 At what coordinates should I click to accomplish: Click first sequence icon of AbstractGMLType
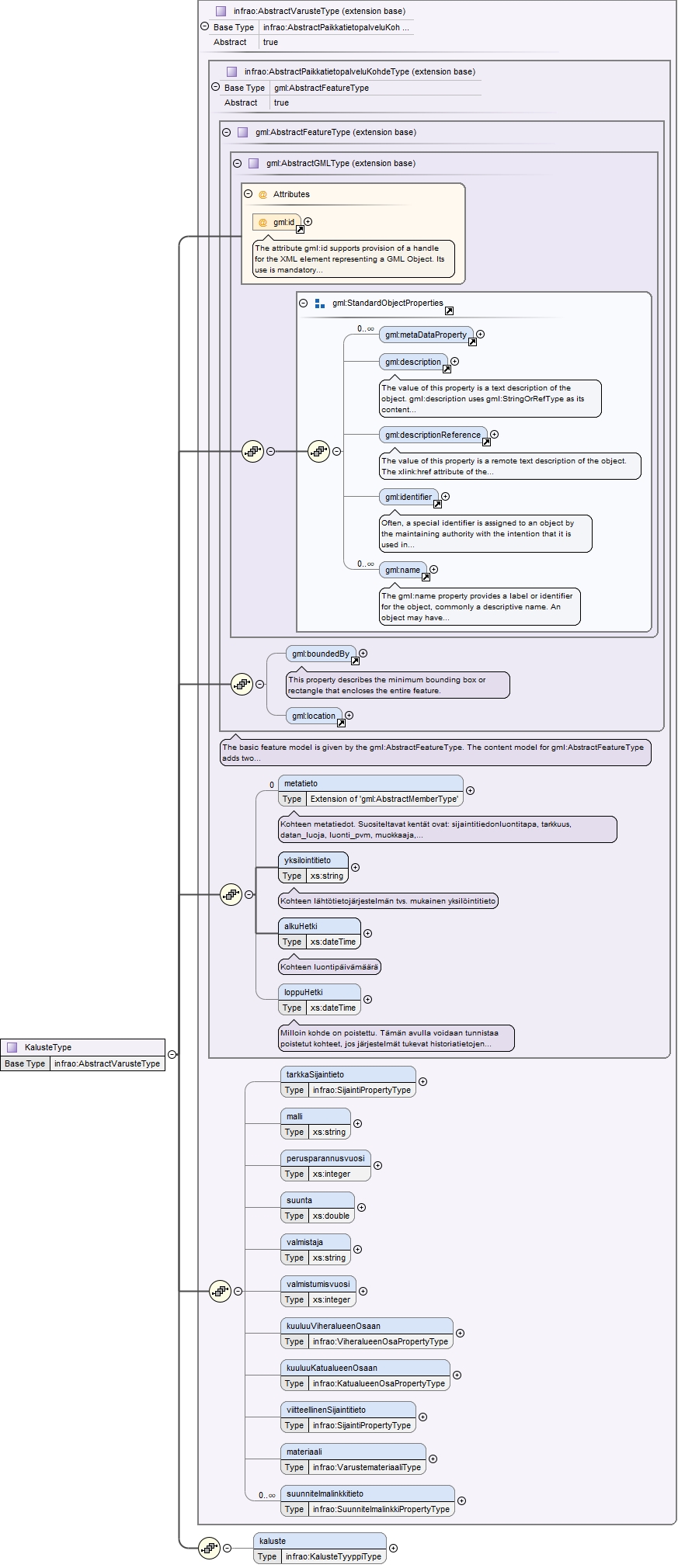point(252,451)
